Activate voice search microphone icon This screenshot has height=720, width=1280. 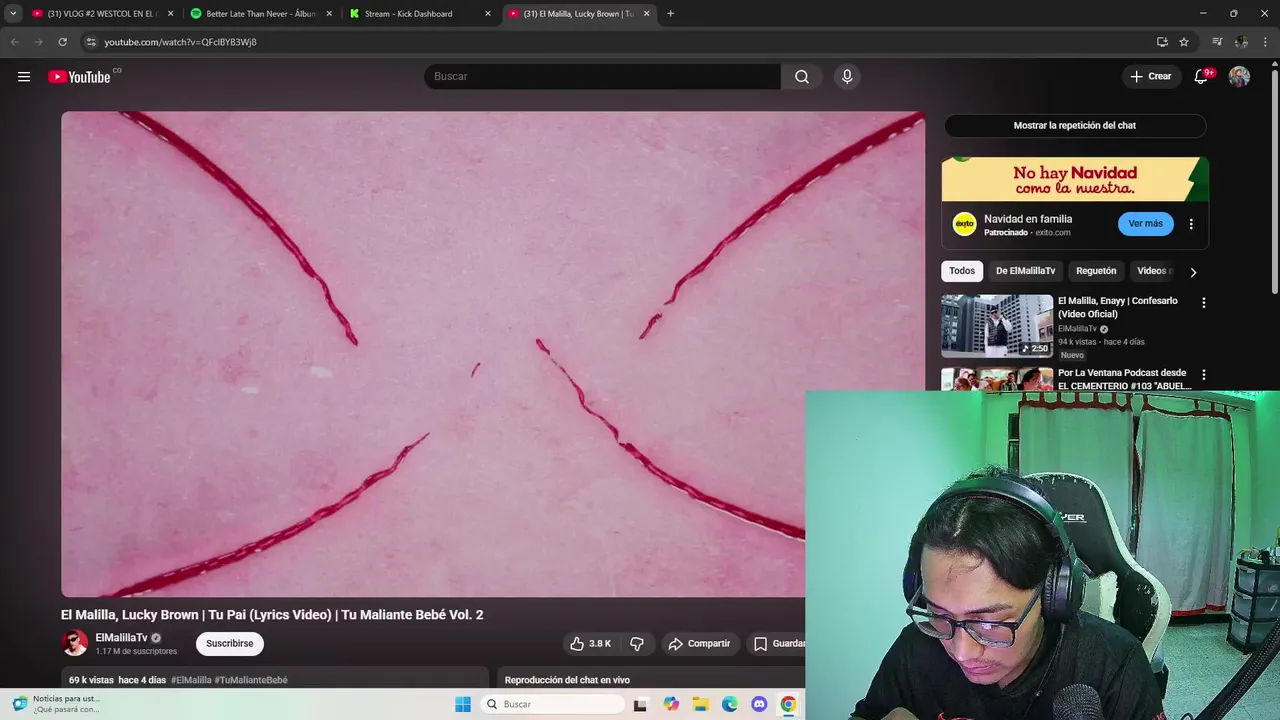click(x=847, y=76)
